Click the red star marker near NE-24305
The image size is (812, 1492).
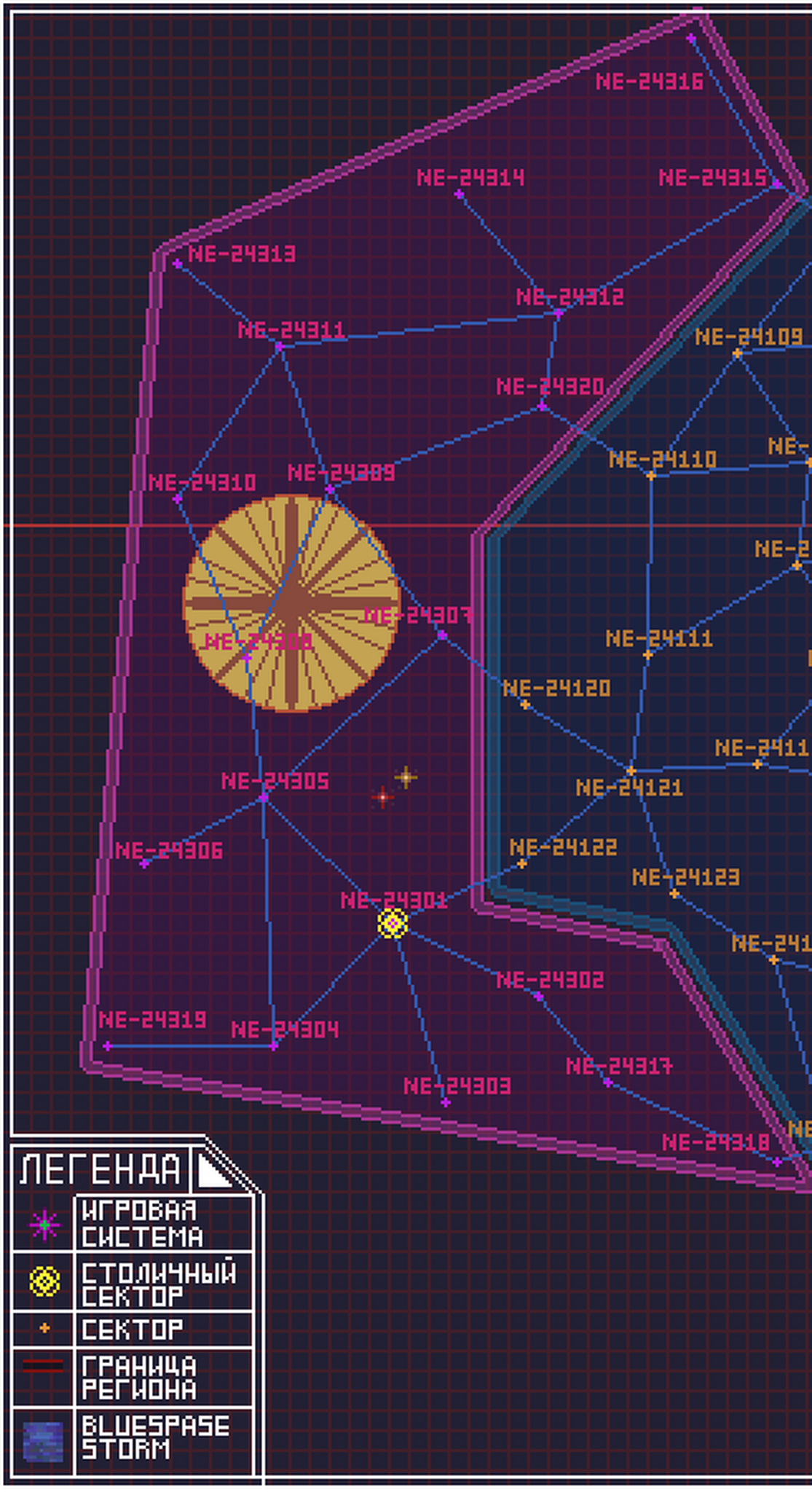(382, 798)
